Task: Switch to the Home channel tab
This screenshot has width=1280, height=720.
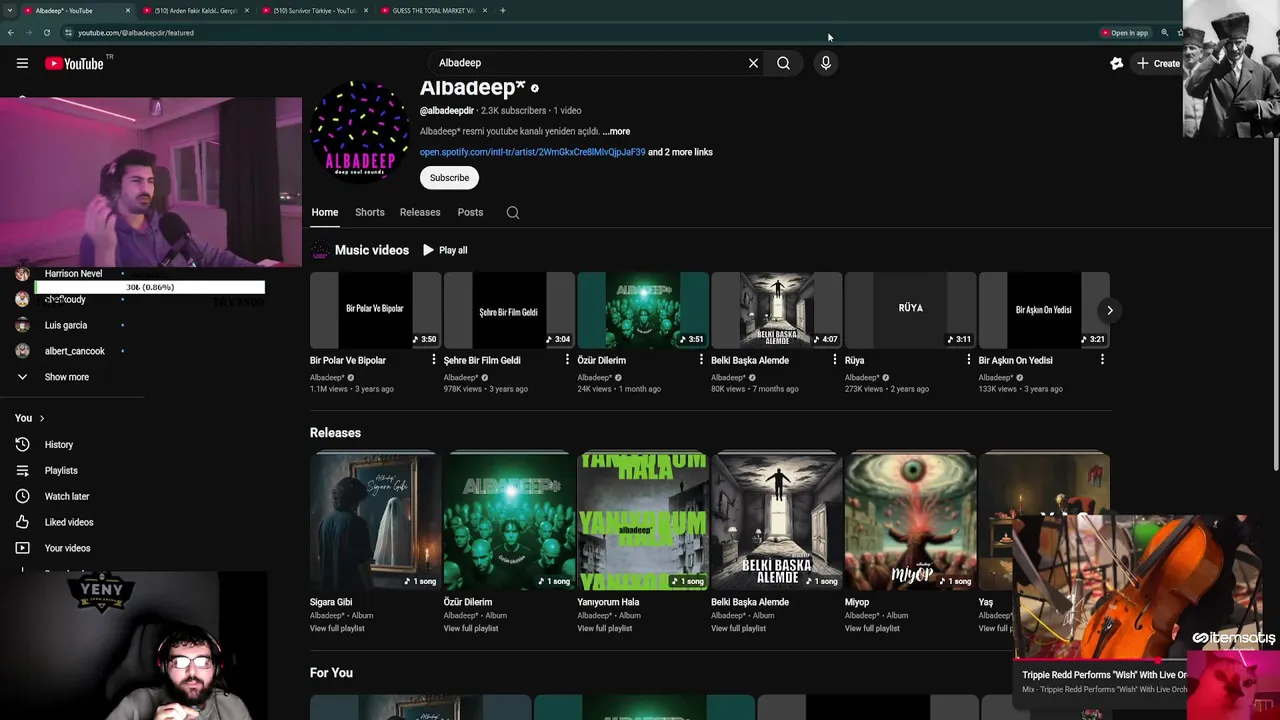Action: 324,212
